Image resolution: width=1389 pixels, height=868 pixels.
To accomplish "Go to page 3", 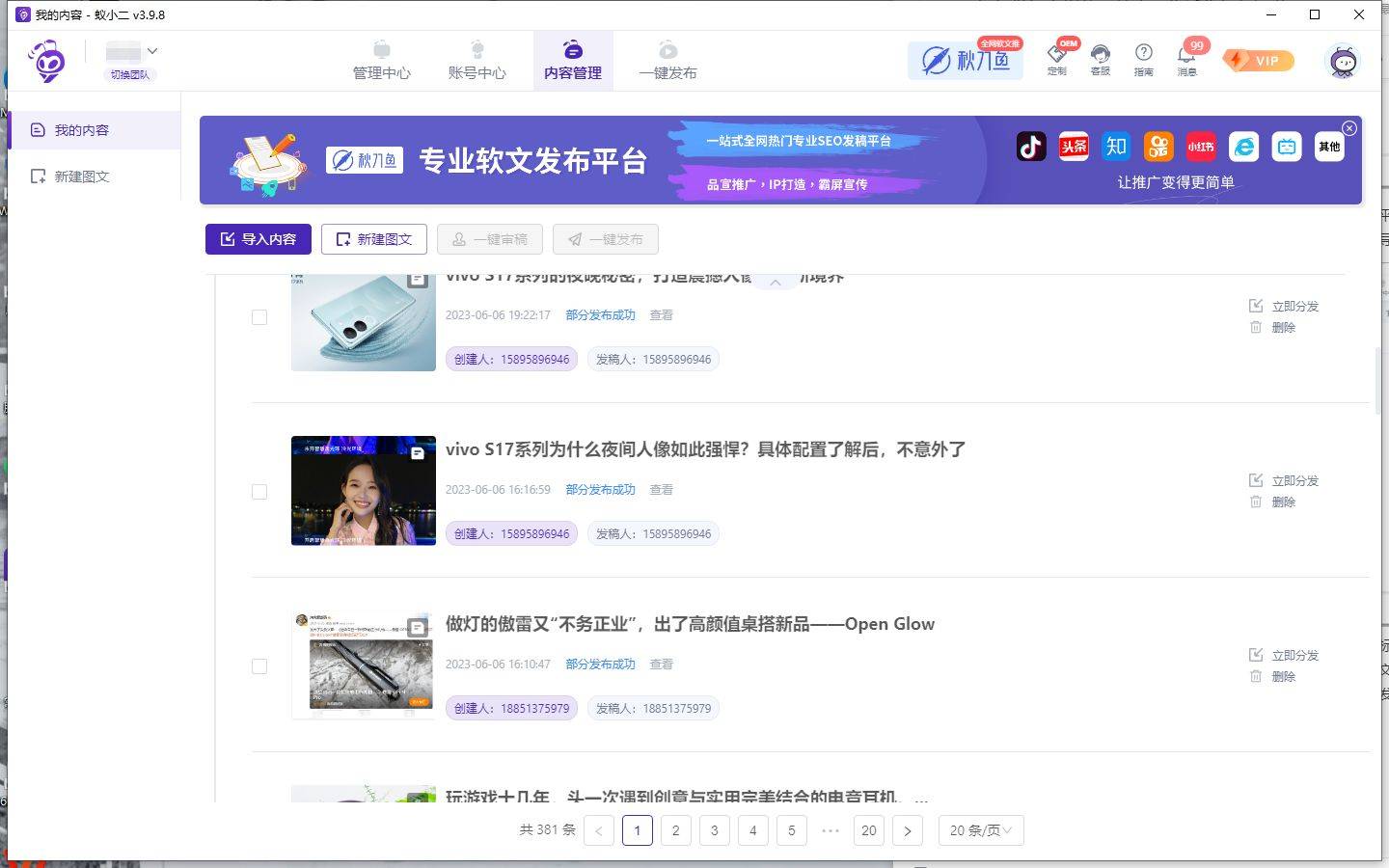I will 715,830.
